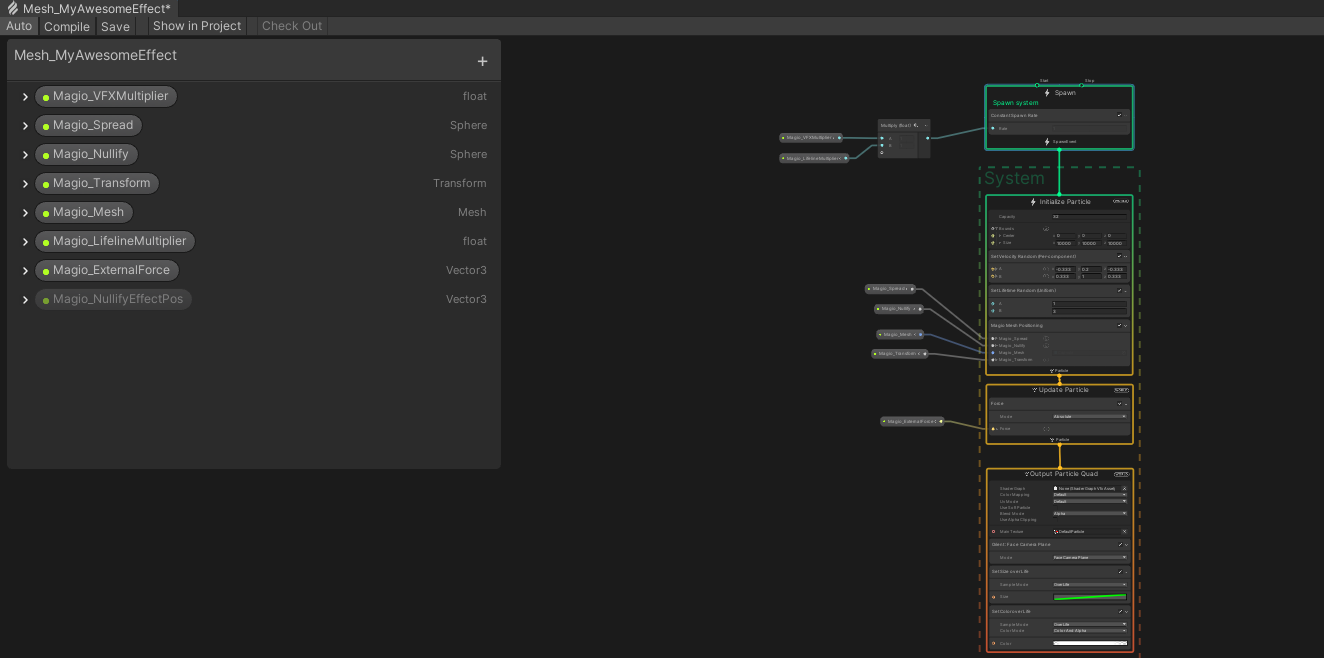Open the Blend Mode dropdown
Viewport: 1324px width, 658px height.
click(1089, 513)
